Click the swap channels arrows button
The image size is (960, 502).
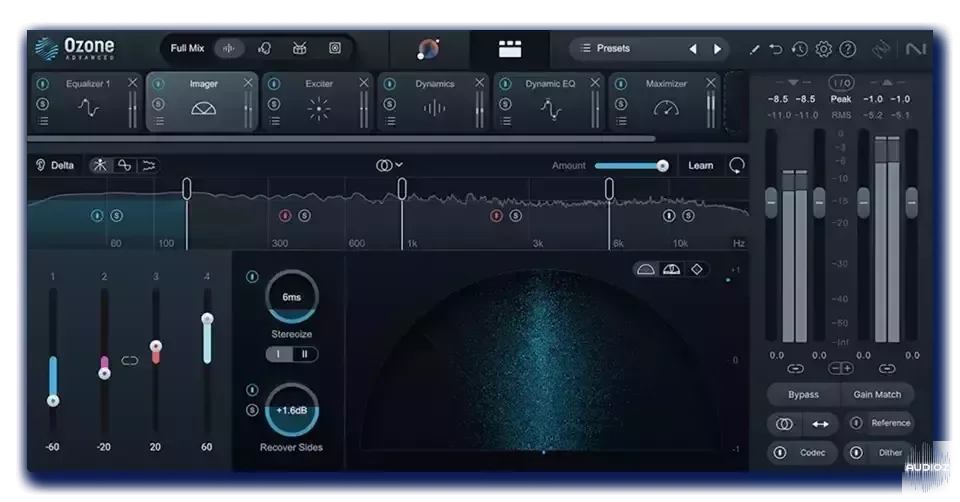(x=820, y=424)
